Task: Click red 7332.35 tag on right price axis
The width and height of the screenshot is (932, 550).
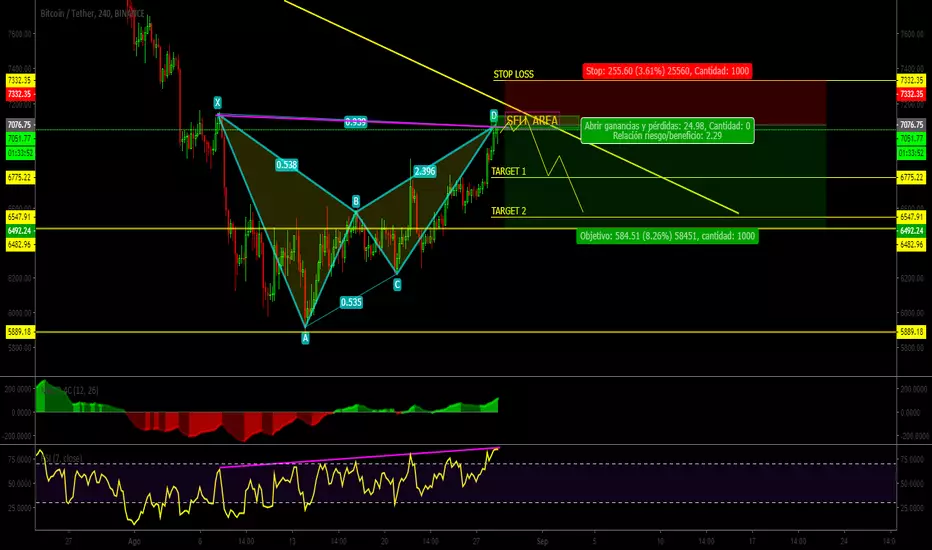Action: coord(911,94)
